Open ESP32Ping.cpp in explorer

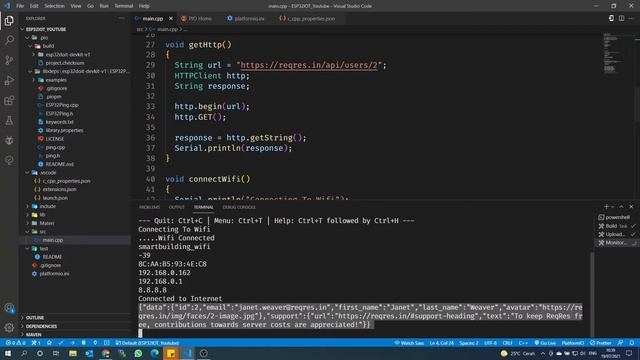[x=62, y=105]
